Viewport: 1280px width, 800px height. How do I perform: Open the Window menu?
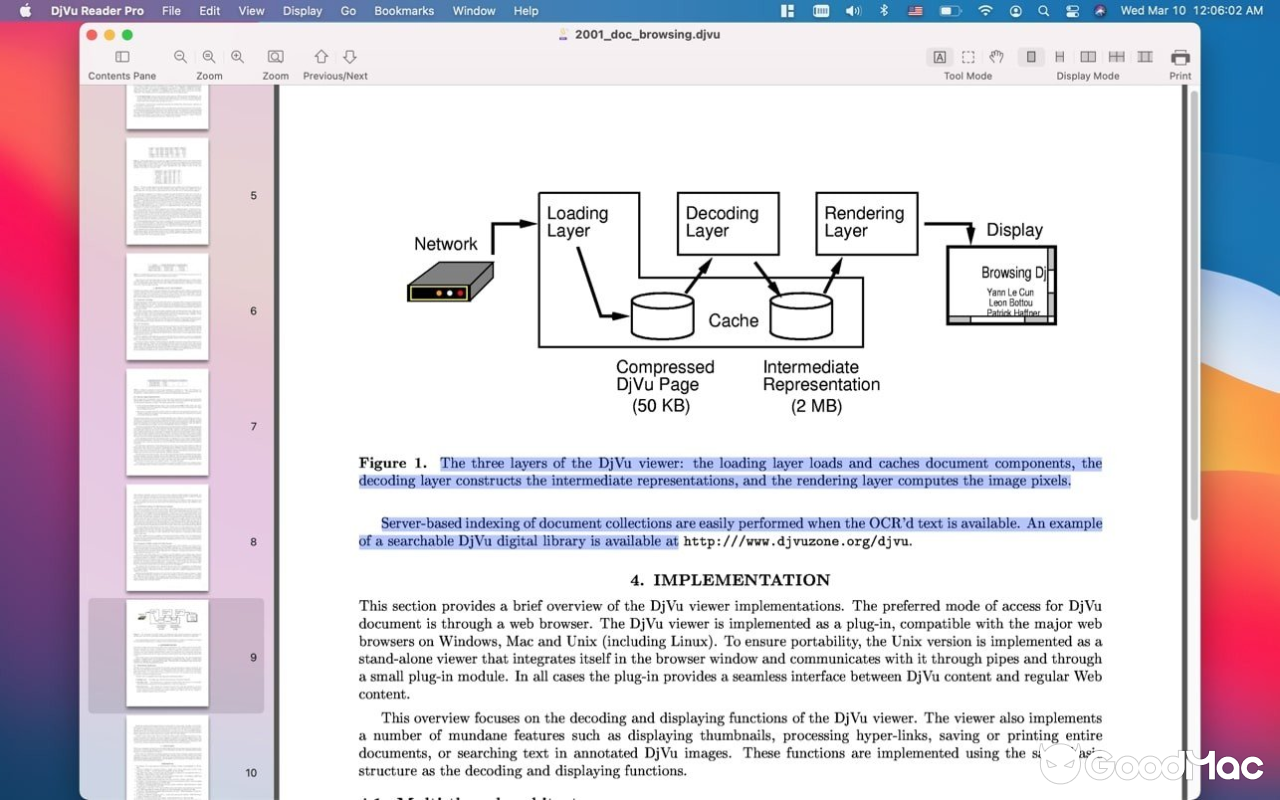[x=474, y=11]
